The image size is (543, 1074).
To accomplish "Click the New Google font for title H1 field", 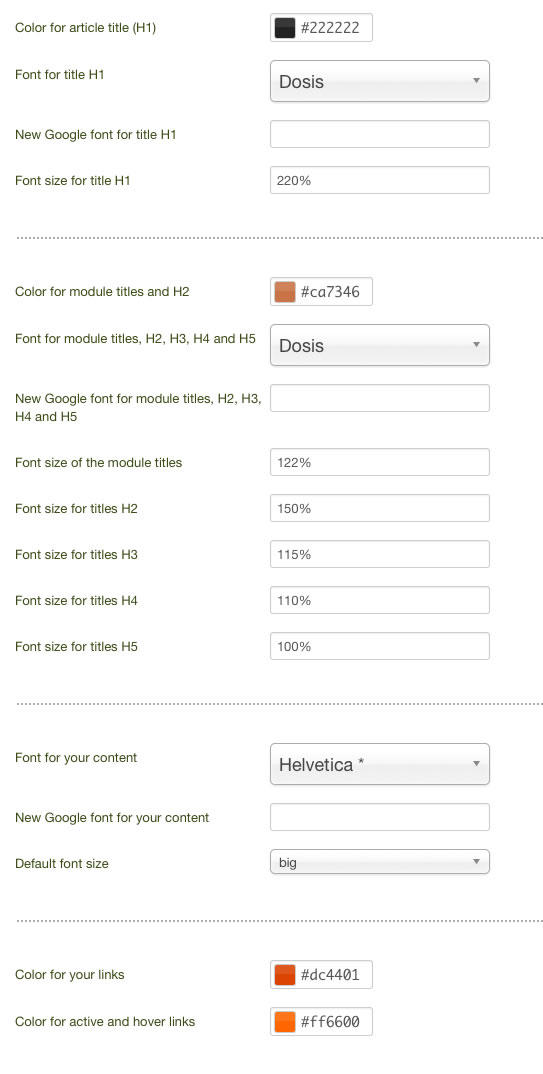I will (x=380, y=134).
